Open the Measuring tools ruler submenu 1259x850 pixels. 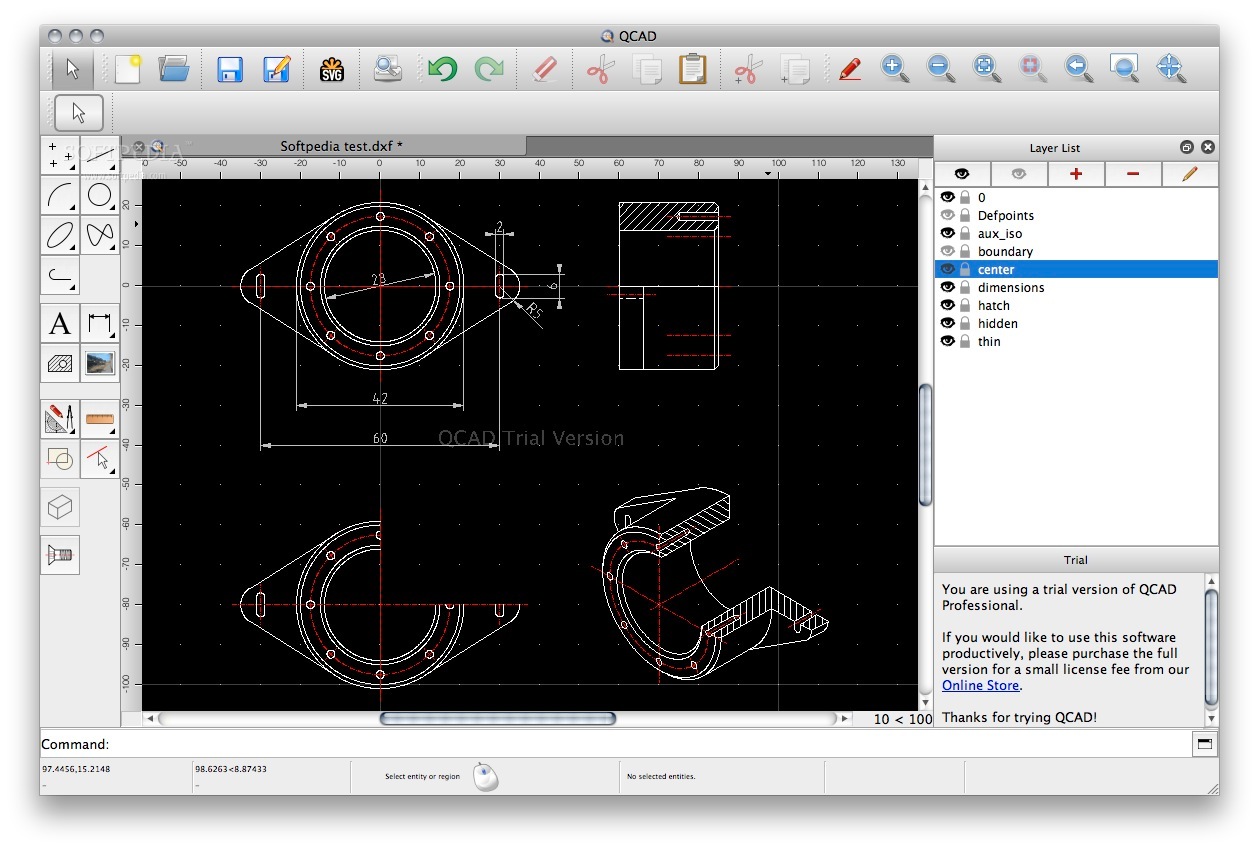coord(100,420)
